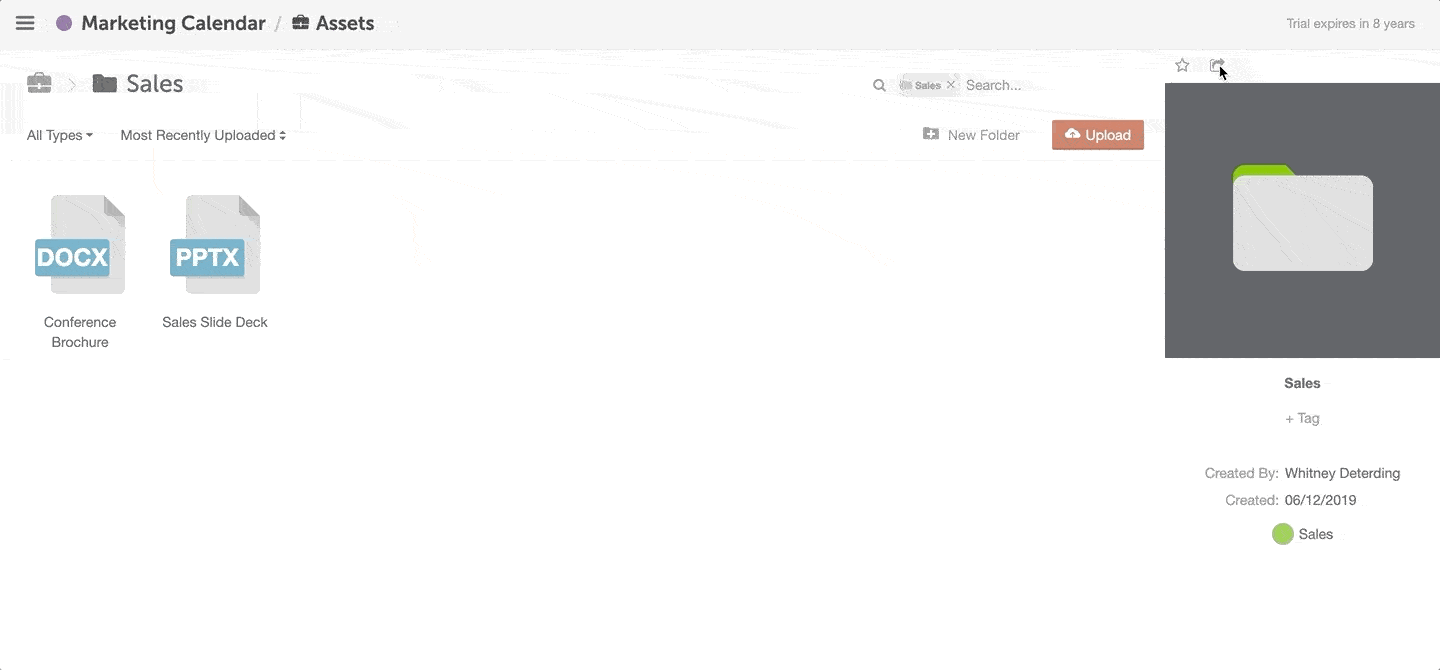
Task: Click the Upload button
Action: (x=1098, y=135)
